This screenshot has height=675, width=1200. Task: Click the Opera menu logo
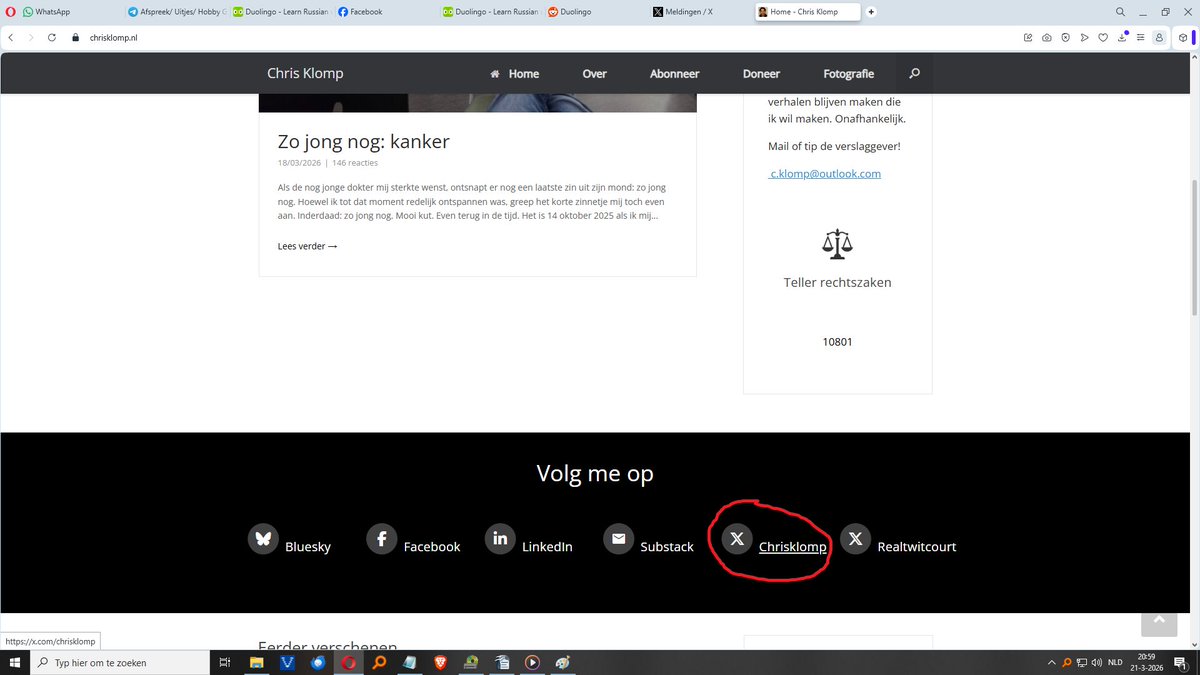tap(10, 12)
